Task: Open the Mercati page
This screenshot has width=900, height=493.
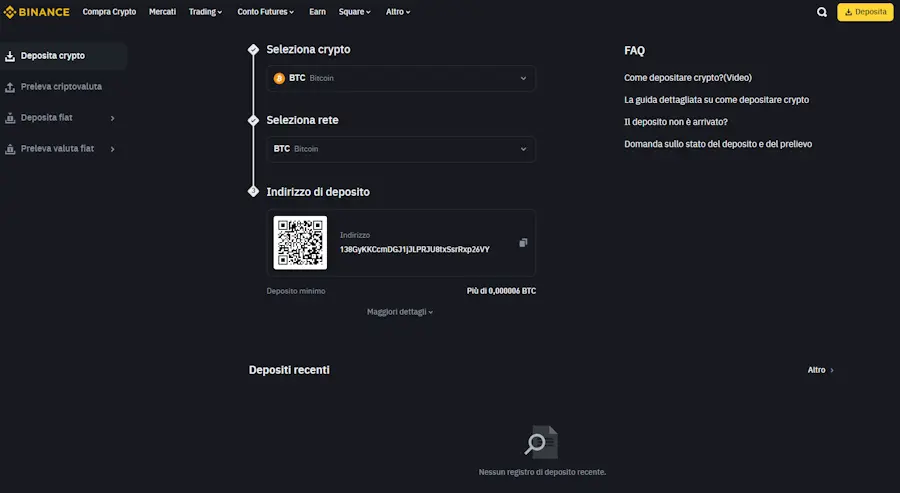Action: 162,11
